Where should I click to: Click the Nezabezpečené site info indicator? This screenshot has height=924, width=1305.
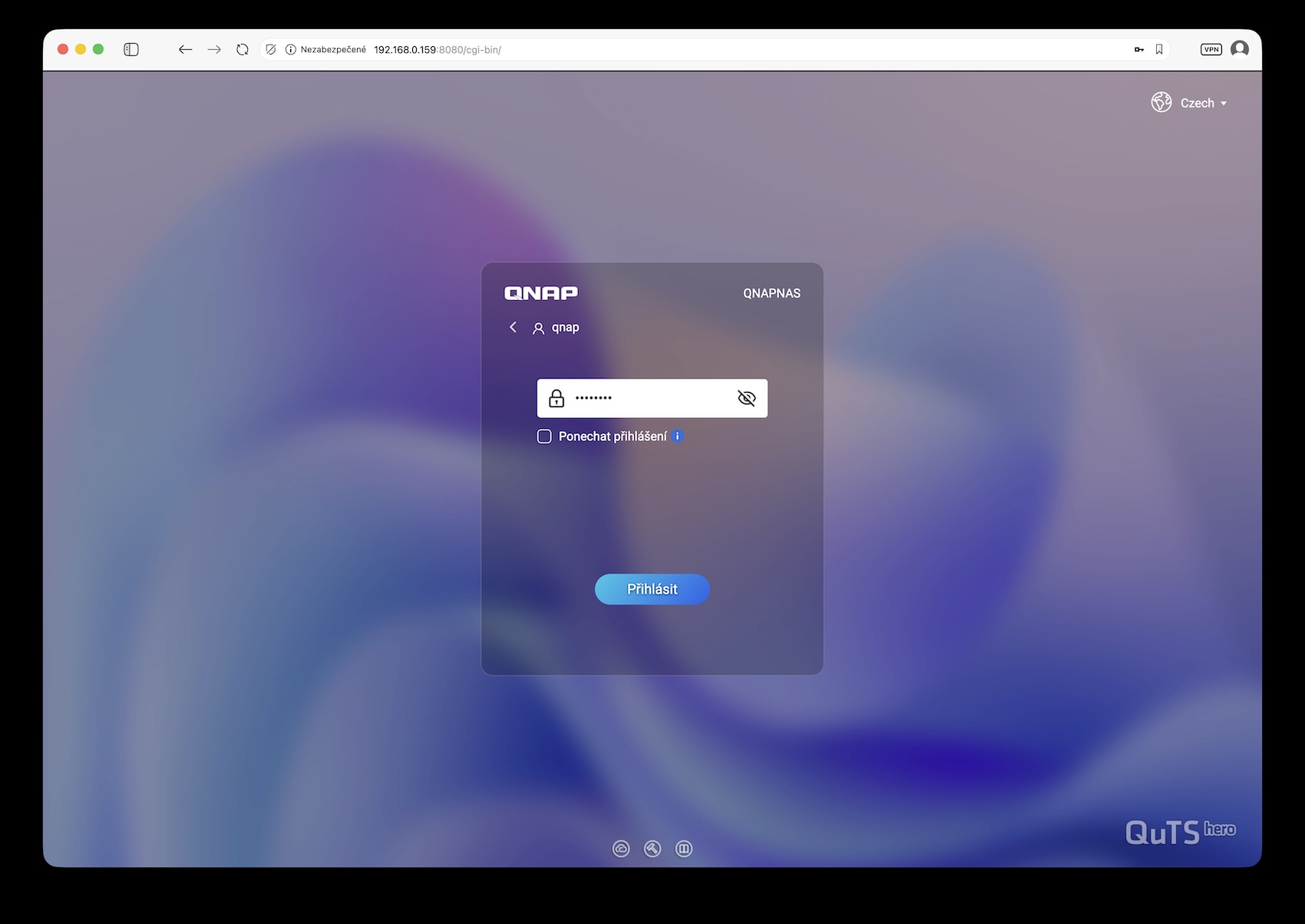(x=326, y=49)
